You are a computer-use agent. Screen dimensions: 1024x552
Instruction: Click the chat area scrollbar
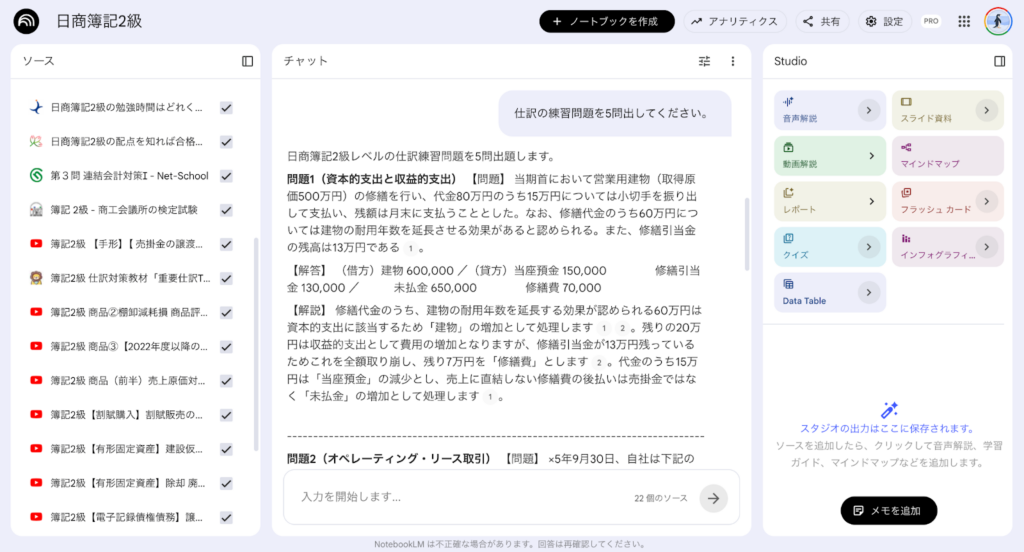point(747,235)
